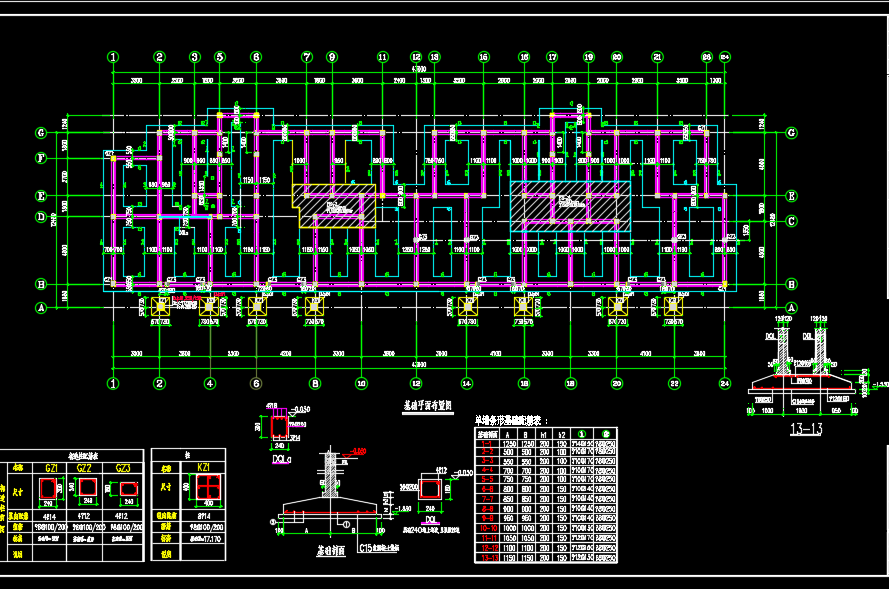Viewport: 889px width, 589px height.
Task: Click the 基础剖面 section caption
Action: pyautogui.click(x=331, y=551)
